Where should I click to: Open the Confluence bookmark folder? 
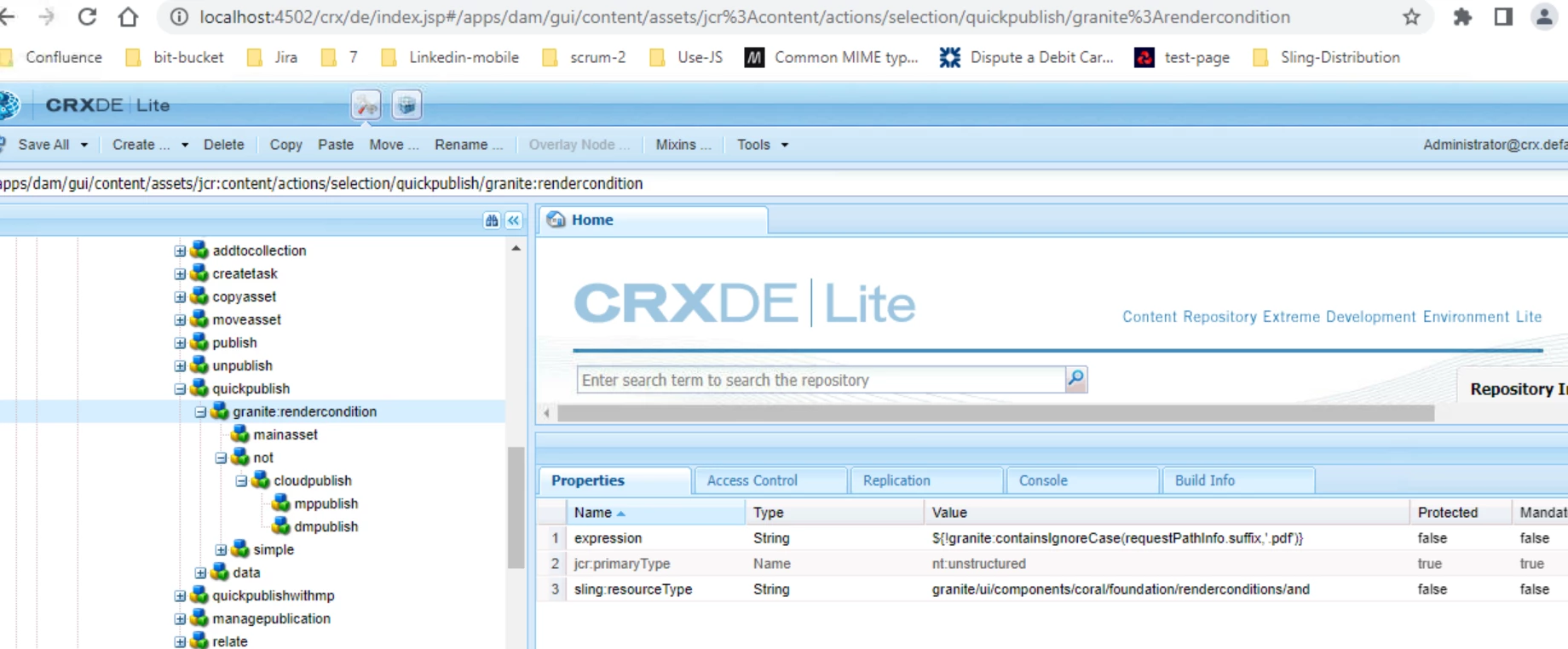53,57
